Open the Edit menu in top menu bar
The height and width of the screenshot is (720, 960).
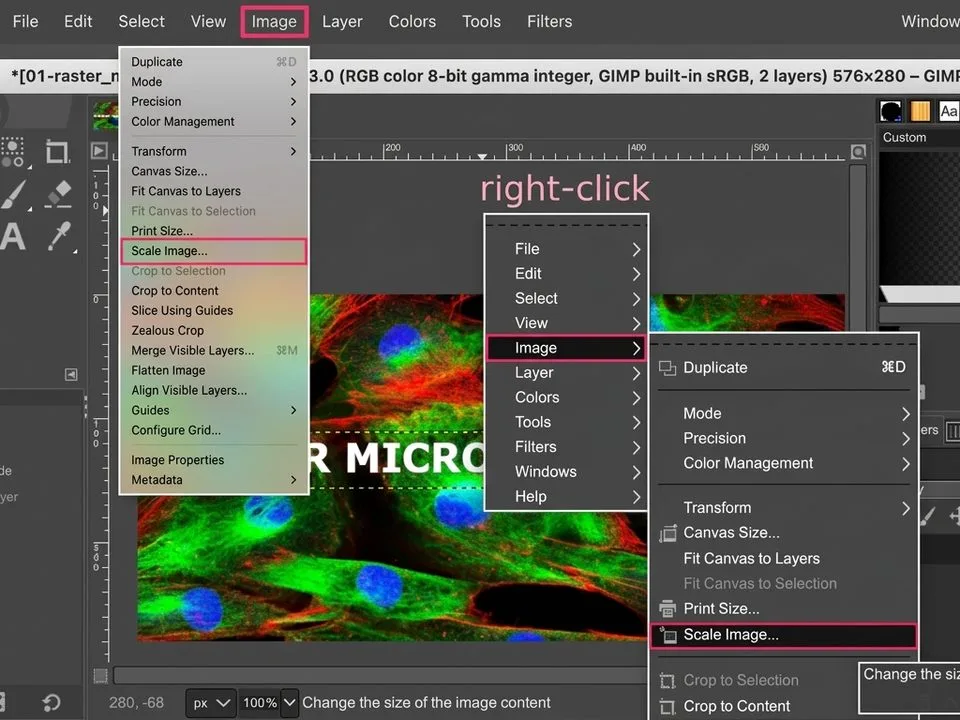pyautogui.click(x=78, y=21)
